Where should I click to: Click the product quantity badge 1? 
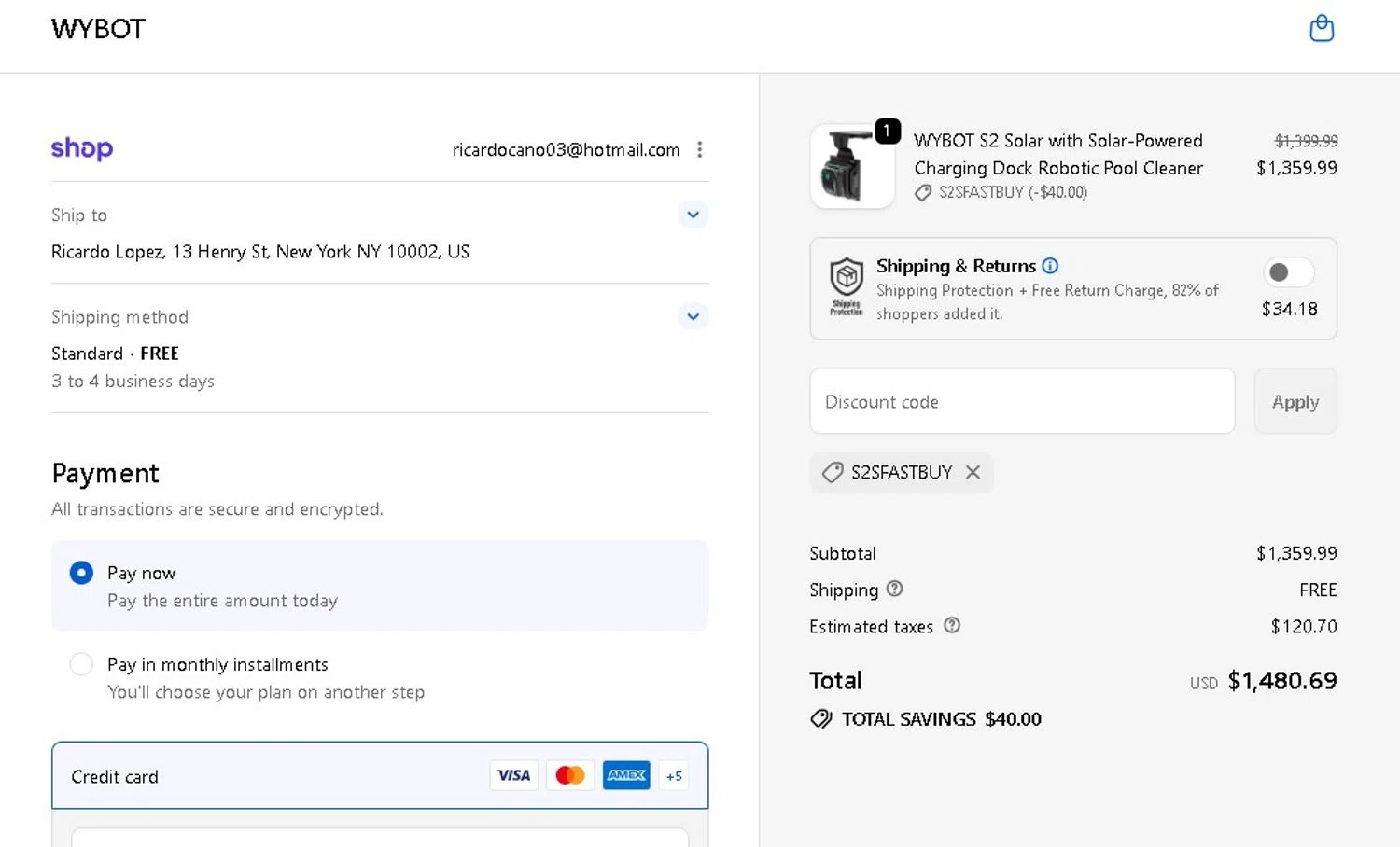pyautogui.click(x=888, y=131)
